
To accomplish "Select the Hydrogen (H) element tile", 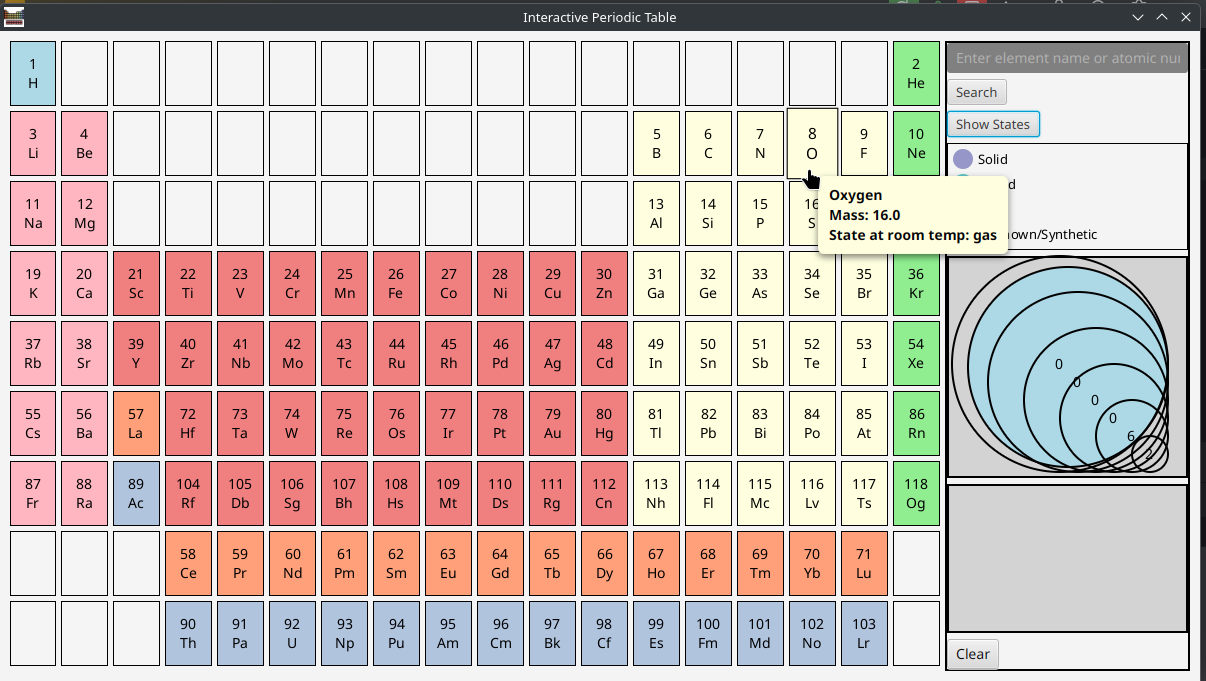I will (x=33, y=73).
